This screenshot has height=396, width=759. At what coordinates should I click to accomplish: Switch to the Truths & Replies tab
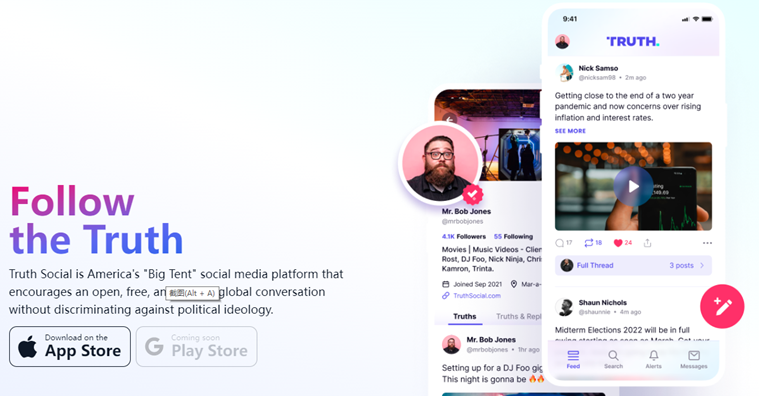click(518, 316)
